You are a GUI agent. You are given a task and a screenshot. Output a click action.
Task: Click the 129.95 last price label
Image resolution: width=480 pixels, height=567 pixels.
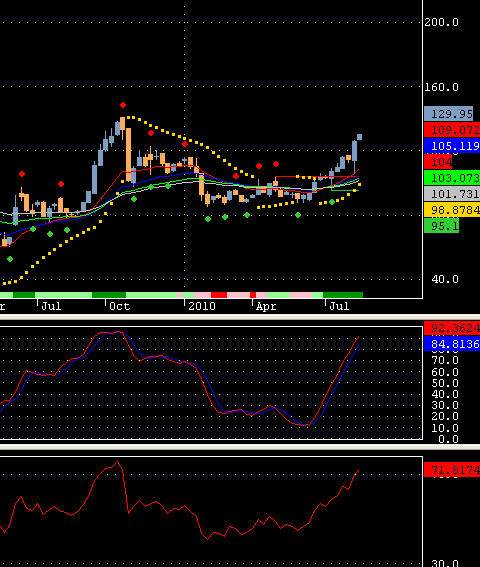pos(449,114)
